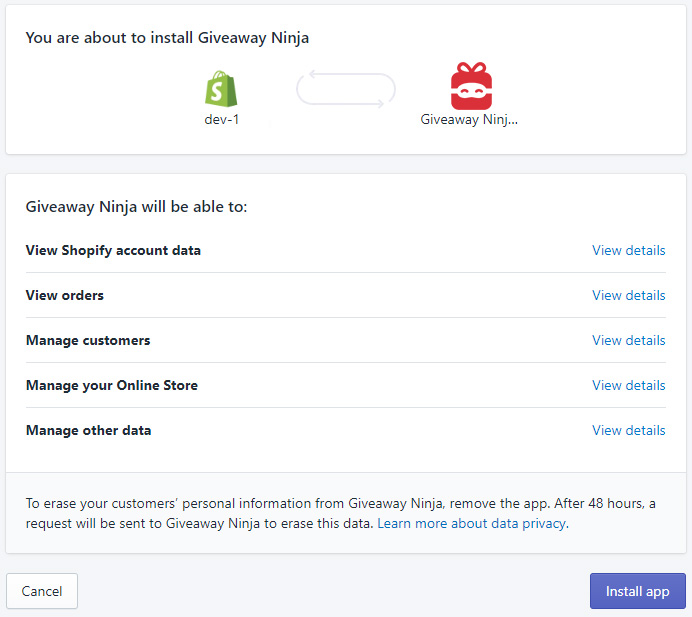Select the Manage customers permission title
This screenshot has width=692, height=617.
coord(88,340)
